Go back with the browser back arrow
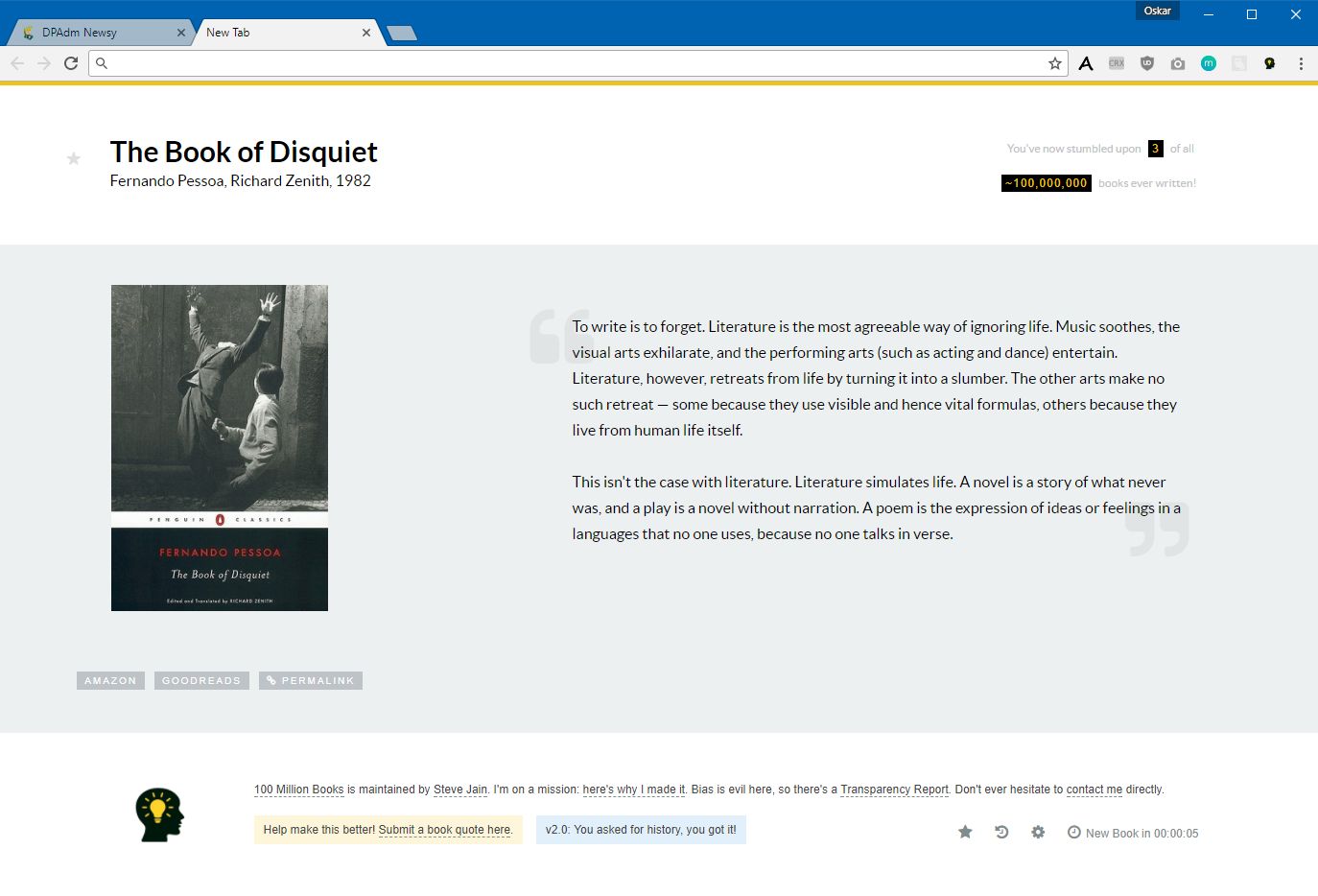This screenshot has width=1318, height=896. [x=17, y=63]
